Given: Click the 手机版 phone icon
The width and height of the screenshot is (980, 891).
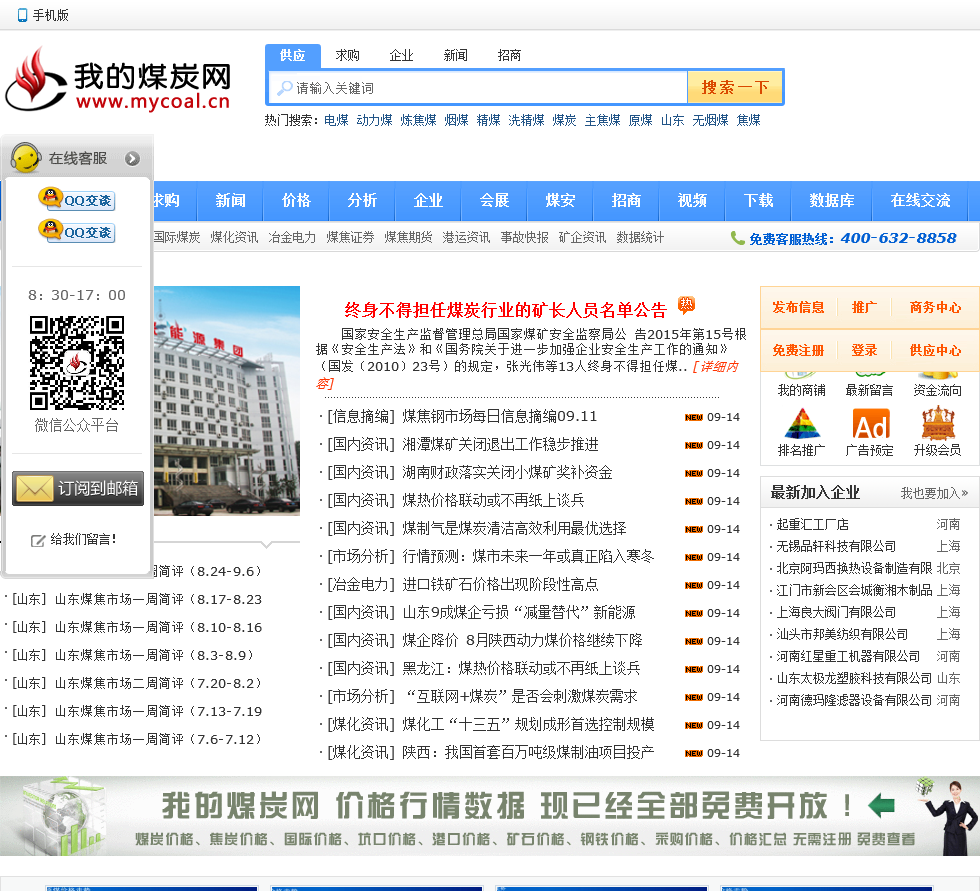Looking at the screenshot, I should click(22, 15).
